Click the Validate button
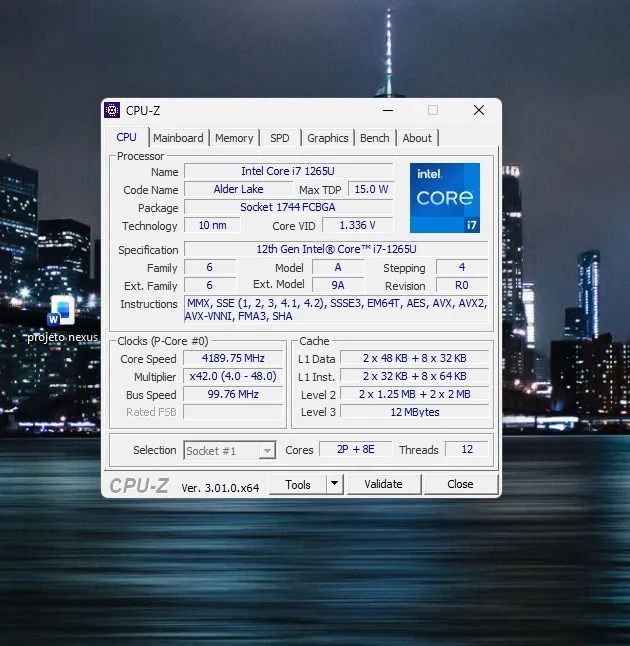Screen dimensions: 630x646 click(383, 484)
